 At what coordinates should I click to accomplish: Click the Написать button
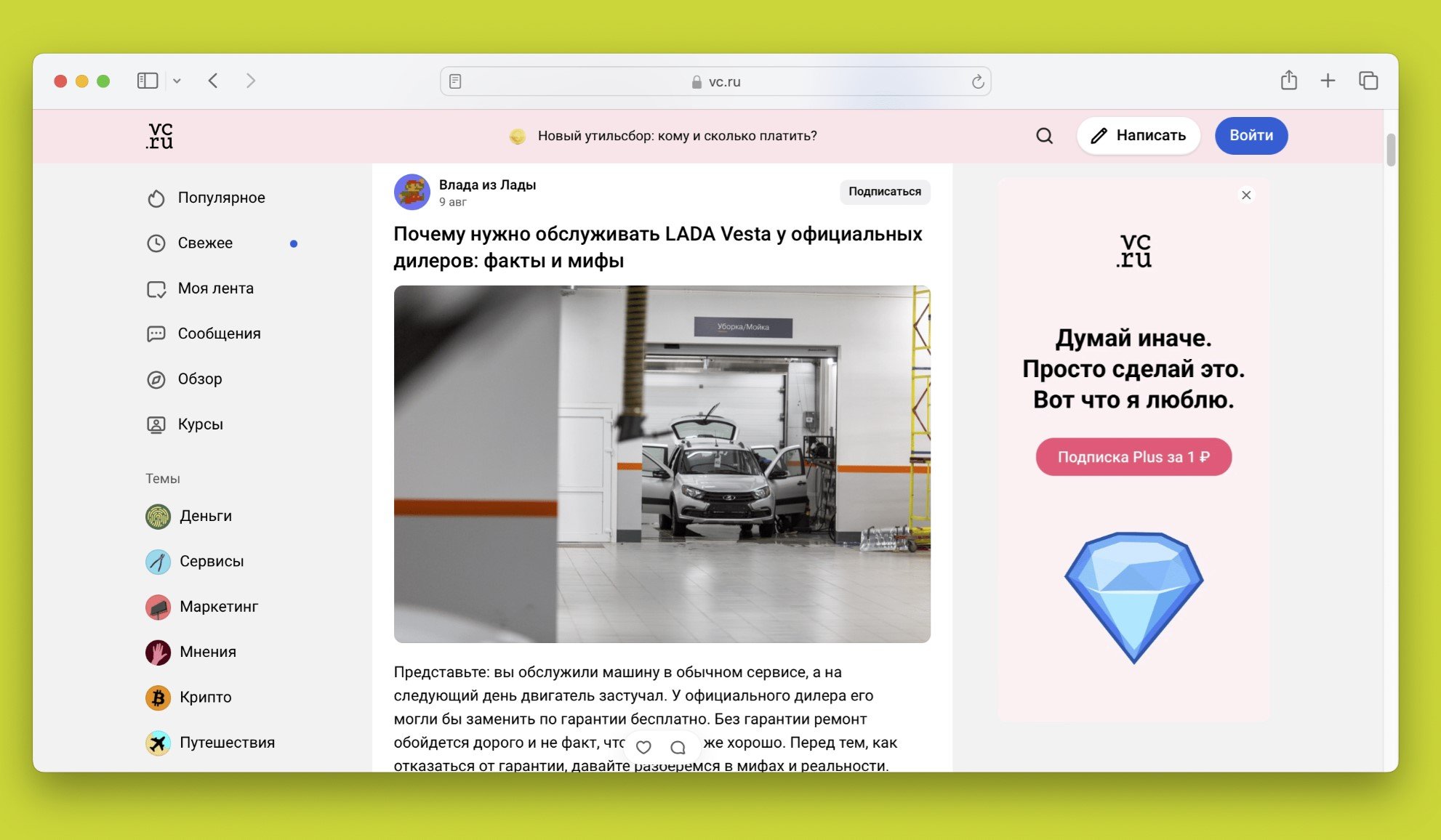1138,136
